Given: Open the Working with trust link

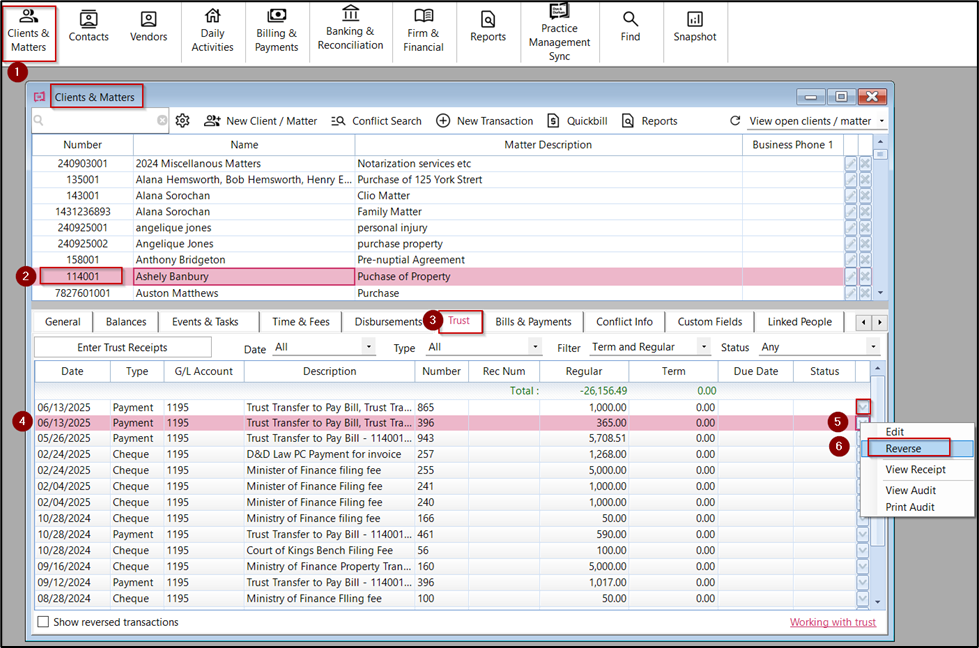Looking at the screenshot, I should point(833,621).
